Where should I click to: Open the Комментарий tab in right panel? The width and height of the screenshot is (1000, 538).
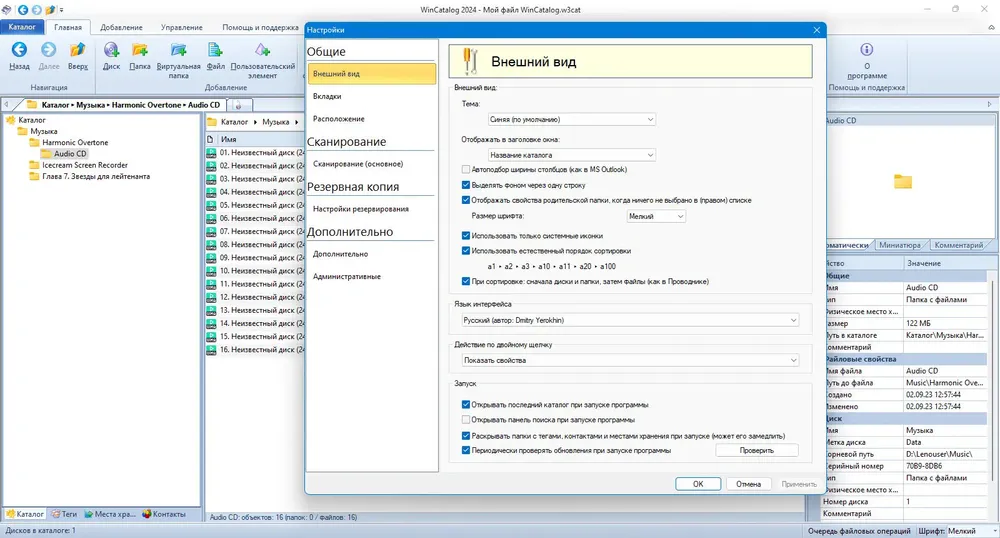[x=959, y=245]
